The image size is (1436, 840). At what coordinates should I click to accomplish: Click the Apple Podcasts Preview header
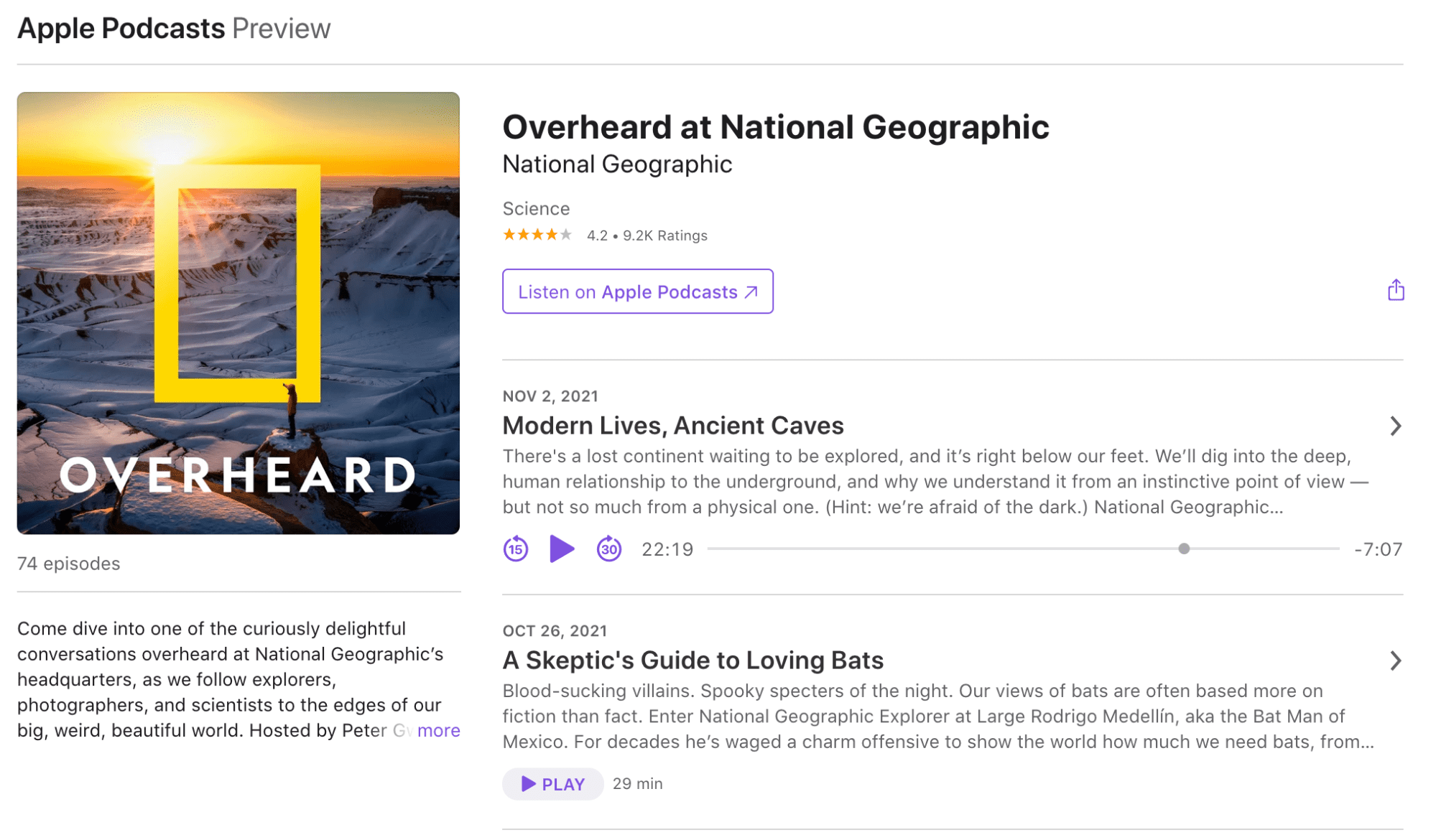click(x=174, y=29)
